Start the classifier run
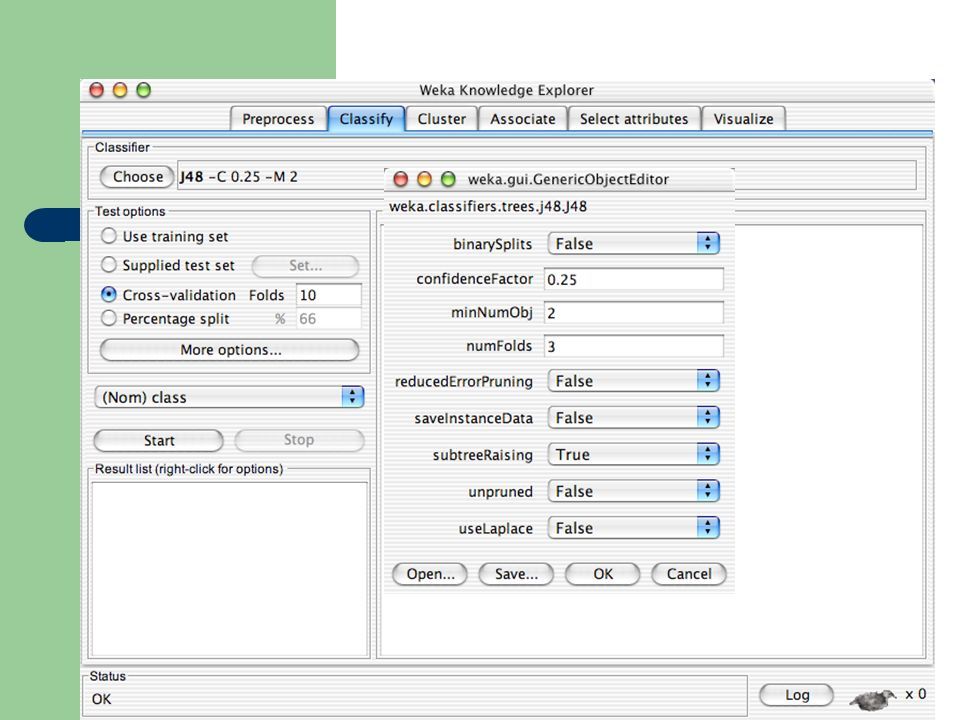 click(x=159, y=440)
